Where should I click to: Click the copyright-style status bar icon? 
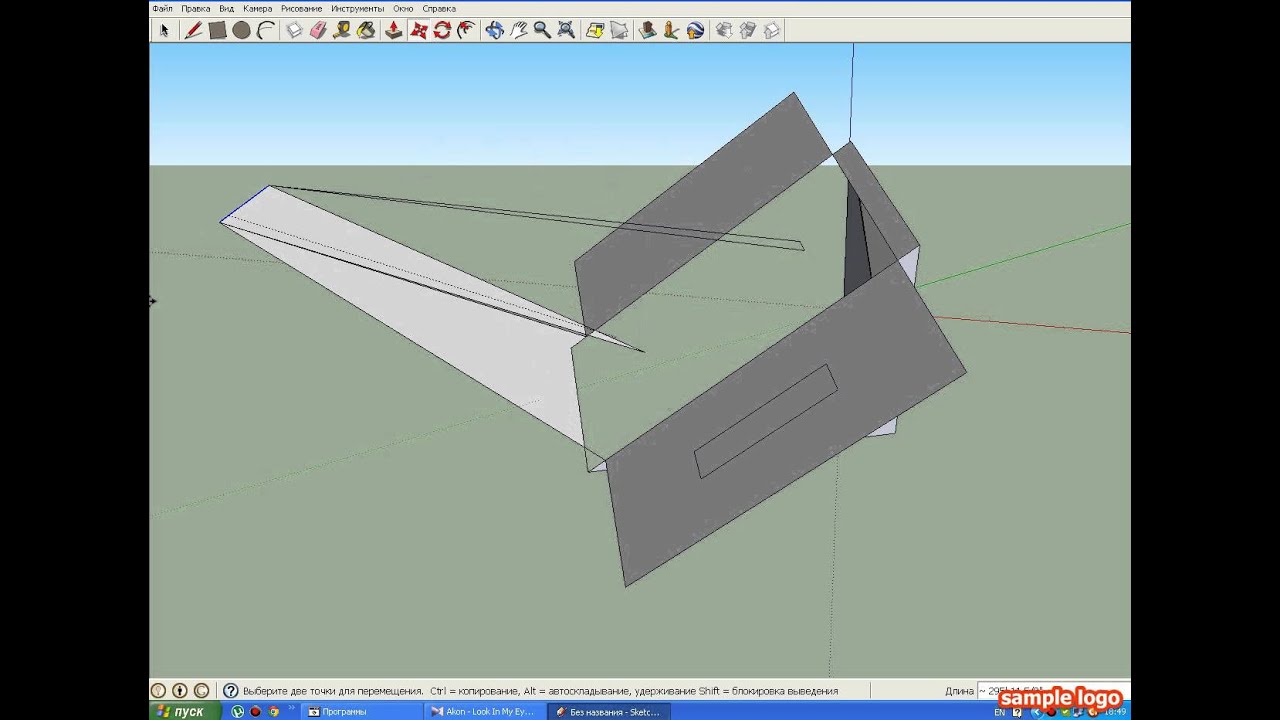click(x=202, y=691)
